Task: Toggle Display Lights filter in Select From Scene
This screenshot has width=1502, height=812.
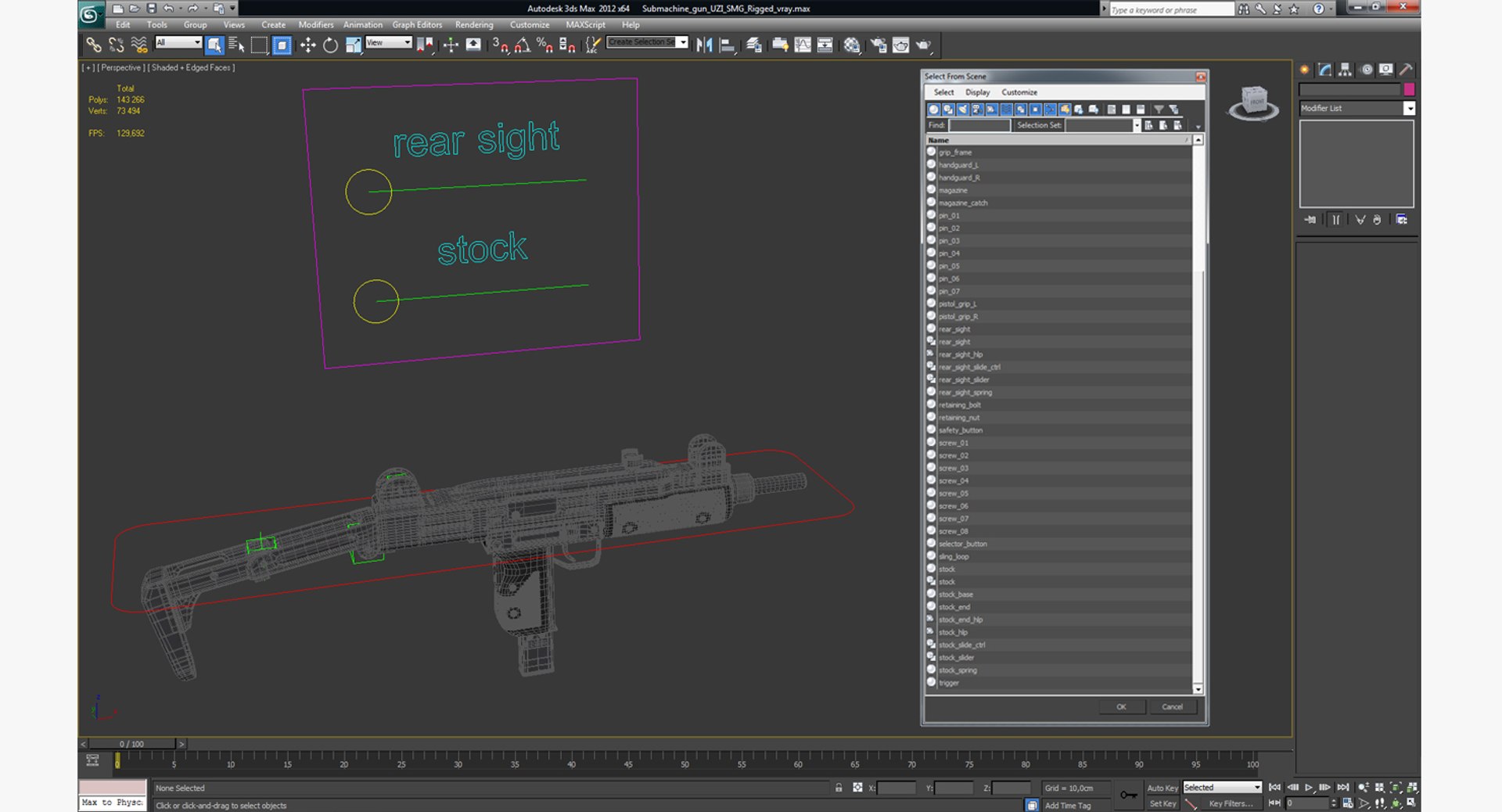Action: (x=962, y=110)
